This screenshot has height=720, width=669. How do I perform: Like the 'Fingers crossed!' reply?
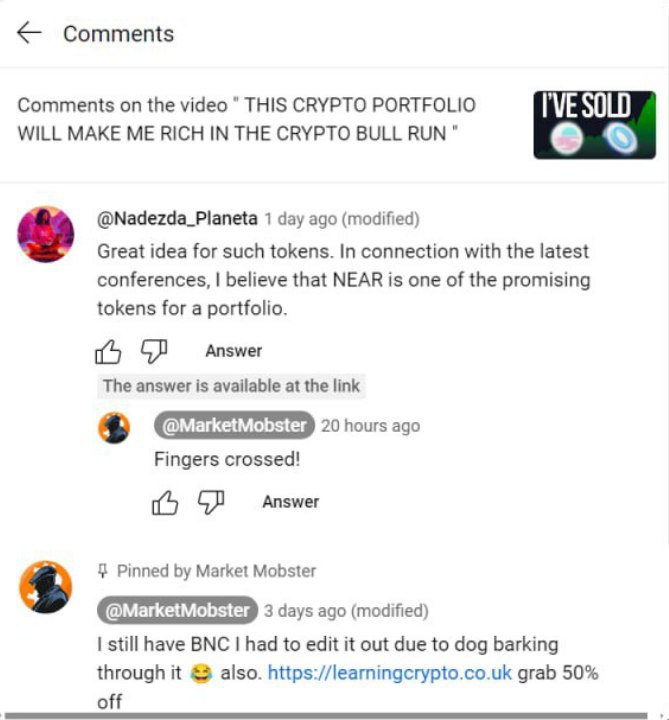[x=165, y=502]
